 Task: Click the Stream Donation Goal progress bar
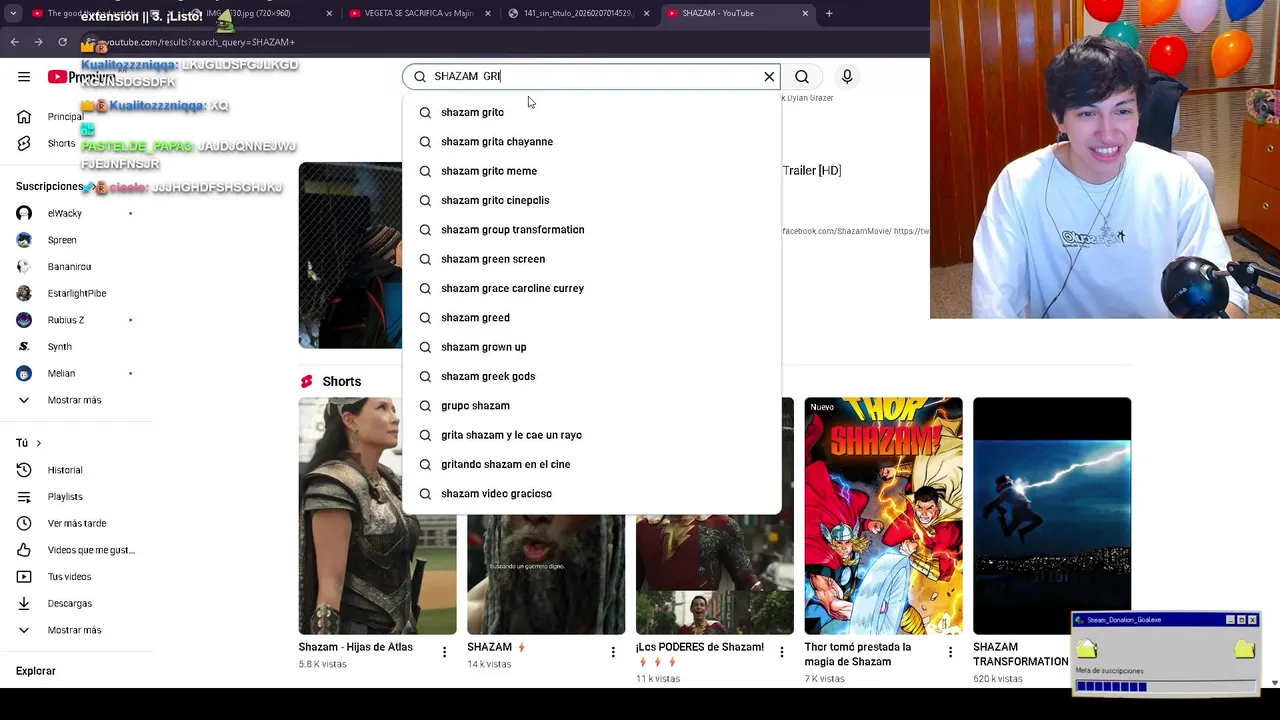click(x=1165, y=687)
